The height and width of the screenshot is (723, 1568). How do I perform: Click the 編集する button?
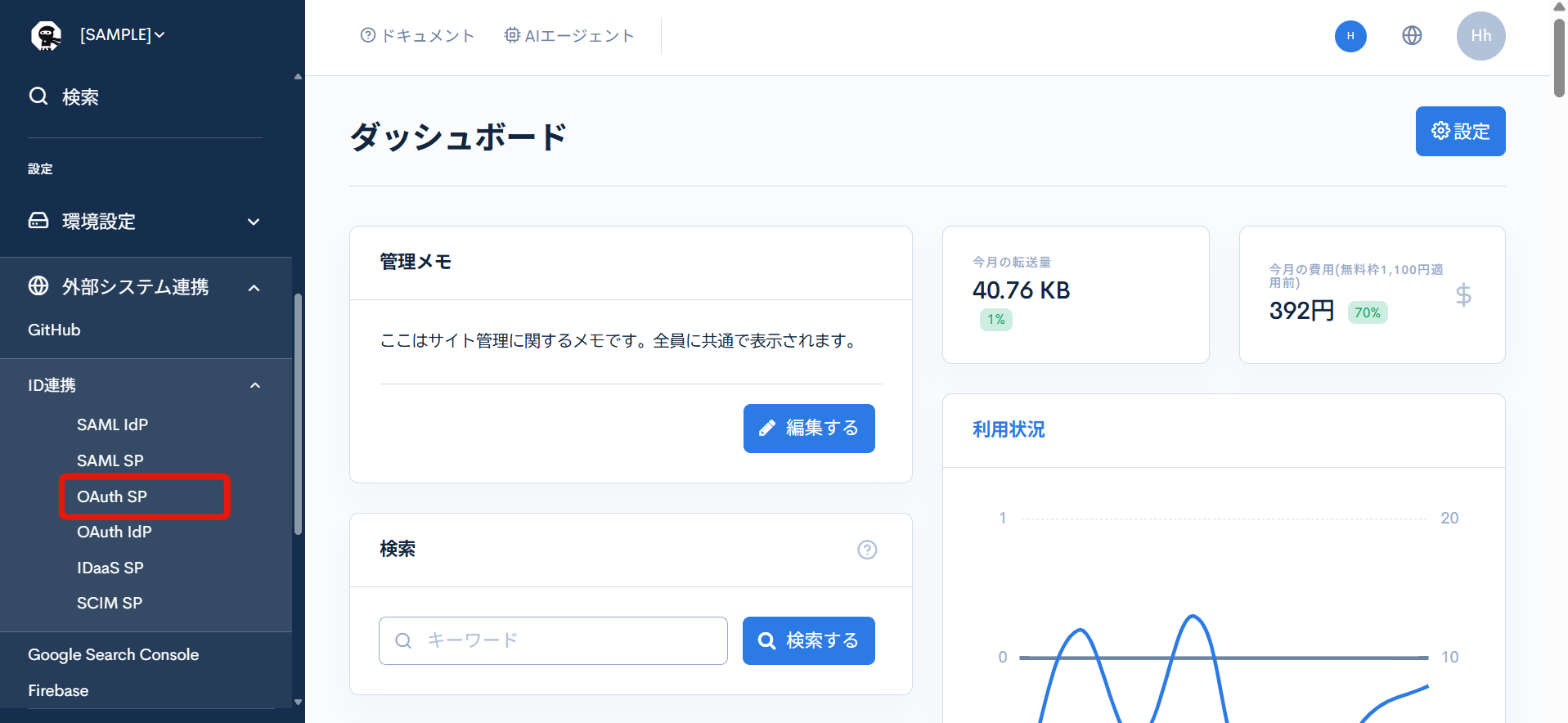[809, 429]
